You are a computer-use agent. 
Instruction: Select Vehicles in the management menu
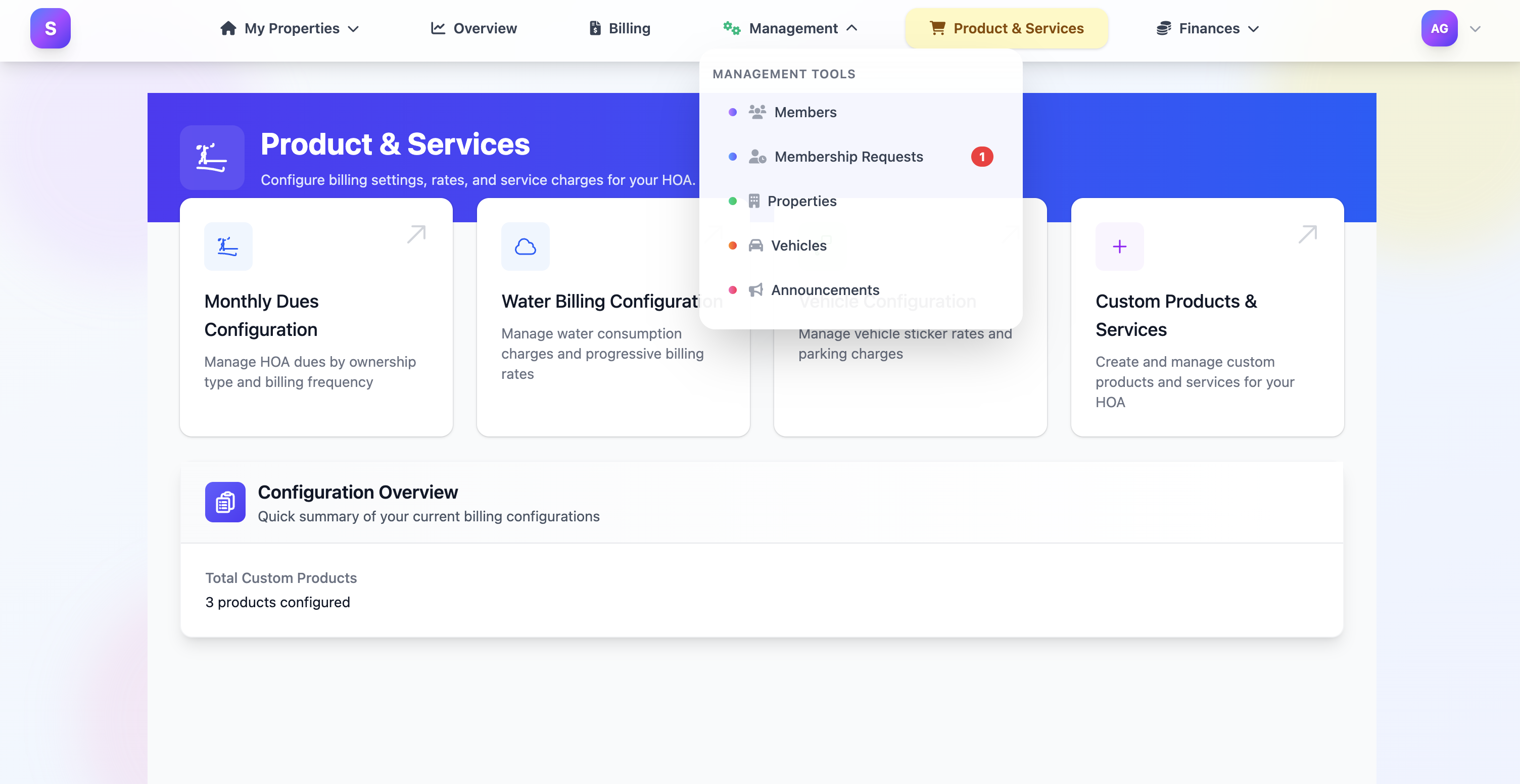(798, 246)
